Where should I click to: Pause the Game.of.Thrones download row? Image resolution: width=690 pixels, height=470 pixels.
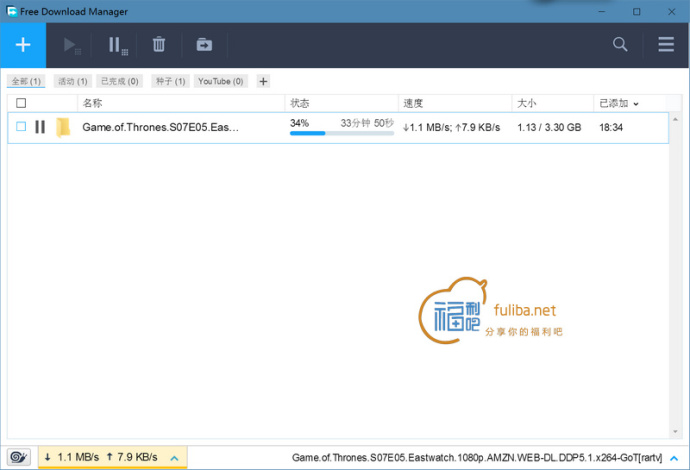pyautogui.click(x=40, y=127)
